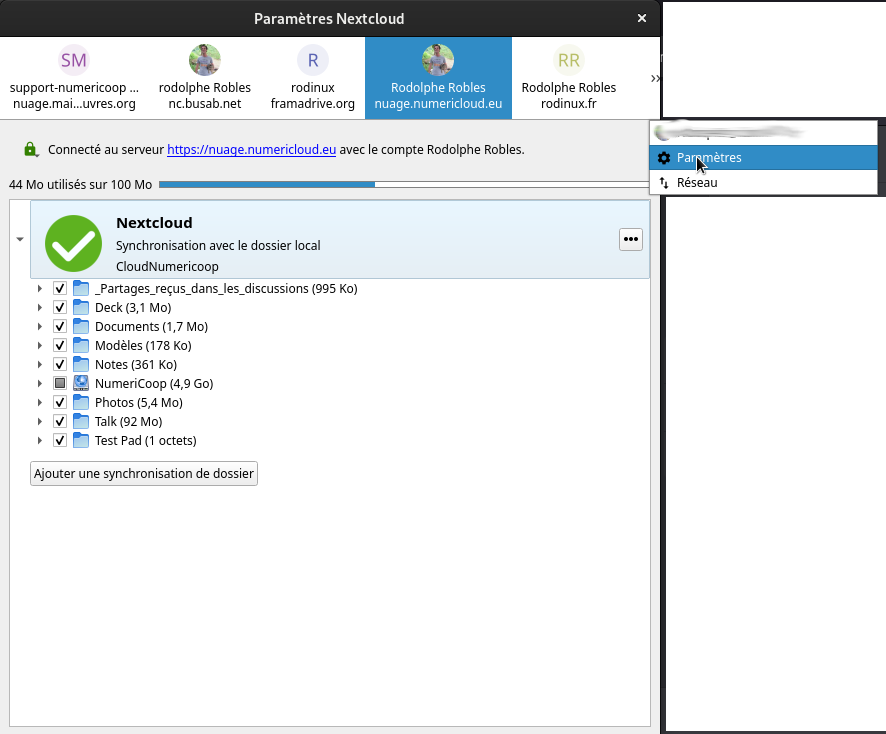Click the Photos folder icon
The height and width of the screenshot is (734, 886).
pyautogui.click(x=81, y=402)
